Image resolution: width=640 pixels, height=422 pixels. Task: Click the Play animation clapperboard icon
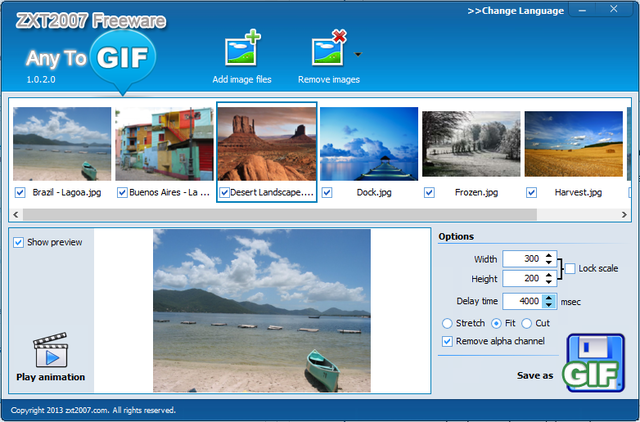pyautogui.click(x=51, y=350)
